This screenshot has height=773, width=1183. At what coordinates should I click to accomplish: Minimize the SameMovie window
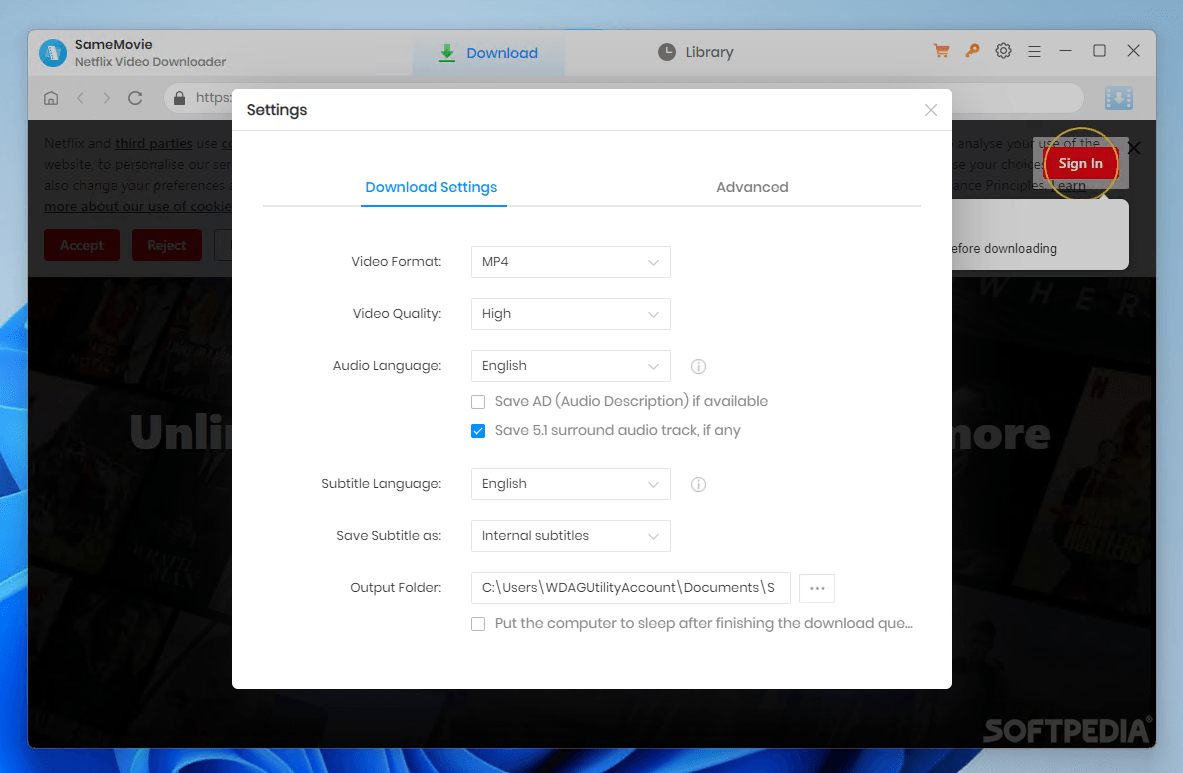(x=1065, y=51)
